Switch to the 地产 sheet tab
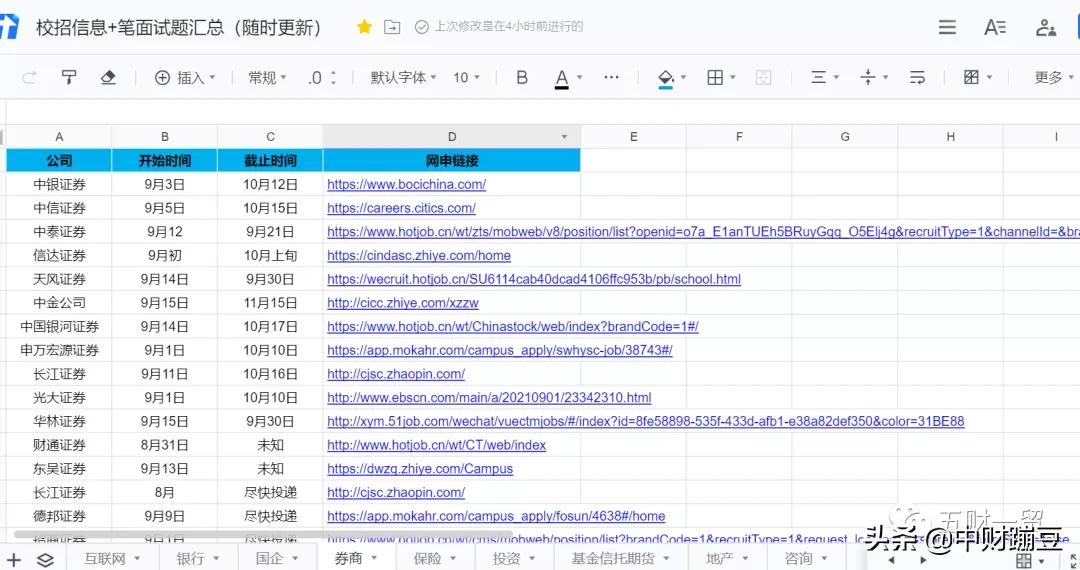This screenshot has width=1080, height=570. pos(727,558)
